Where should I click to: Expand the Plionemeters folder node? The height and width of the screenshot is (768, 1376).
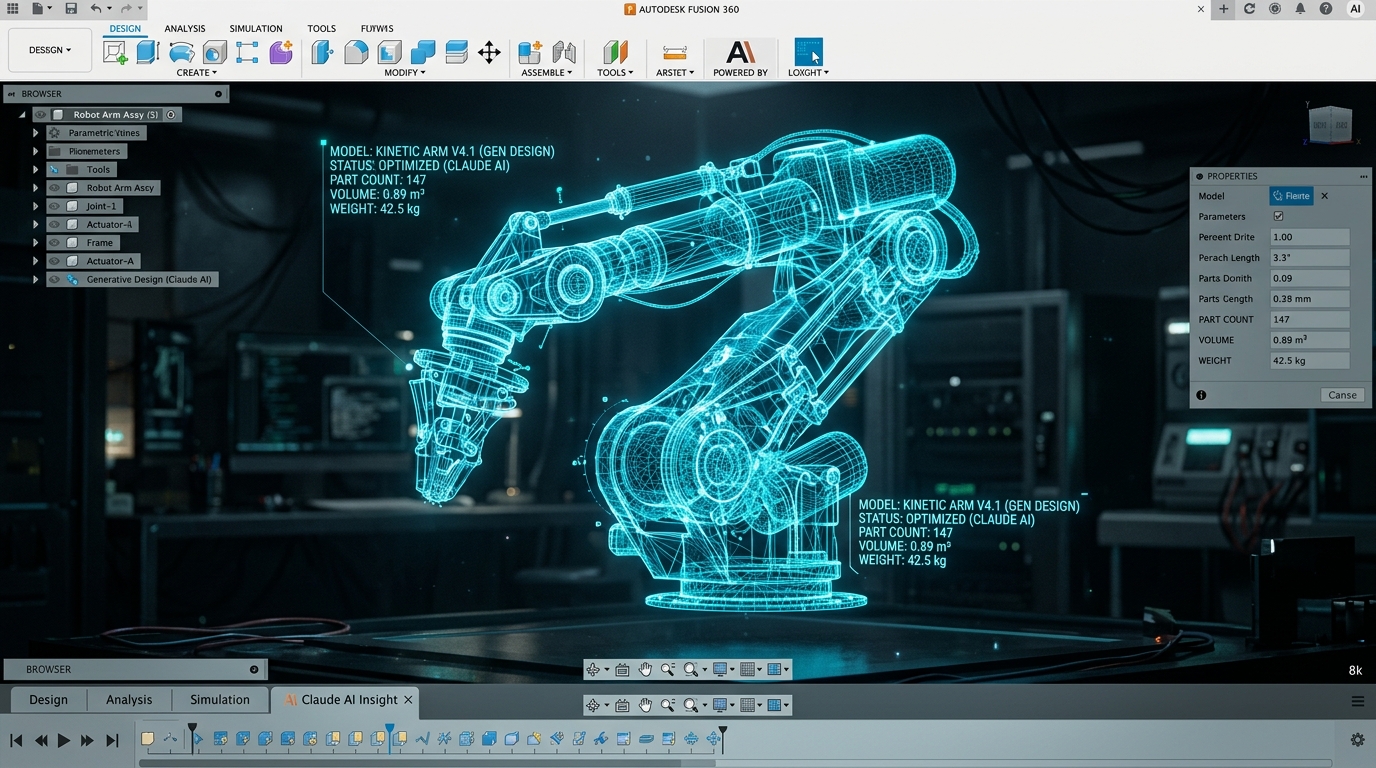pos(35,152)
